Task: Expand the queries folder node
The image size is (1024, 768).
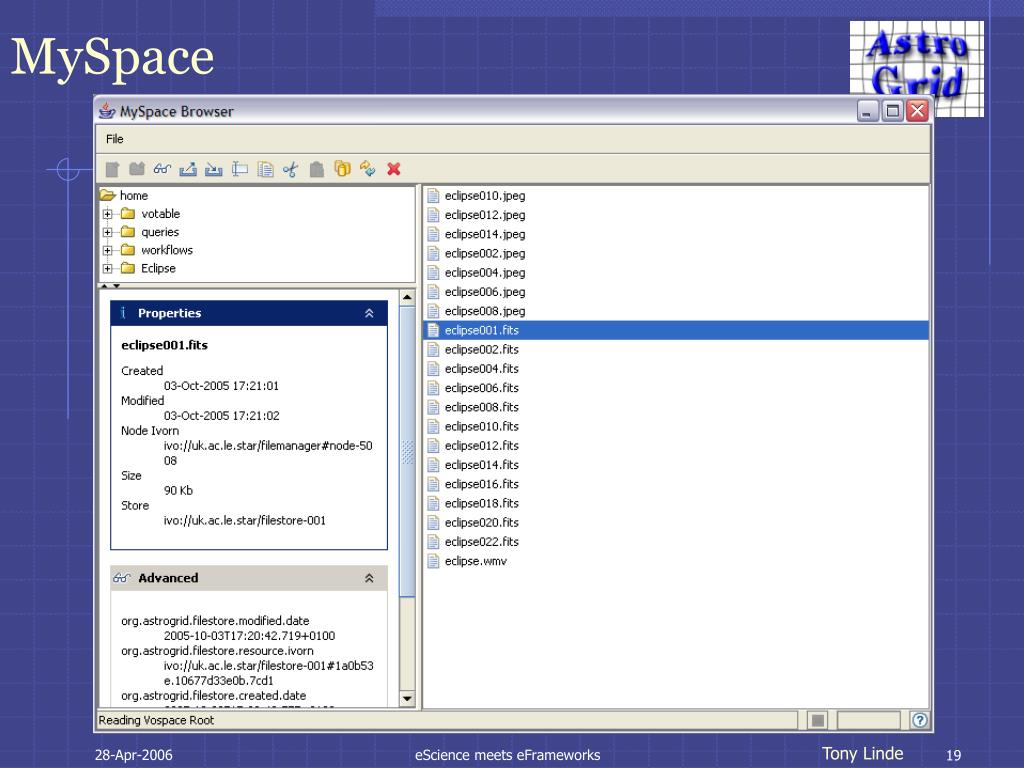Action: (x=108, y=232)
